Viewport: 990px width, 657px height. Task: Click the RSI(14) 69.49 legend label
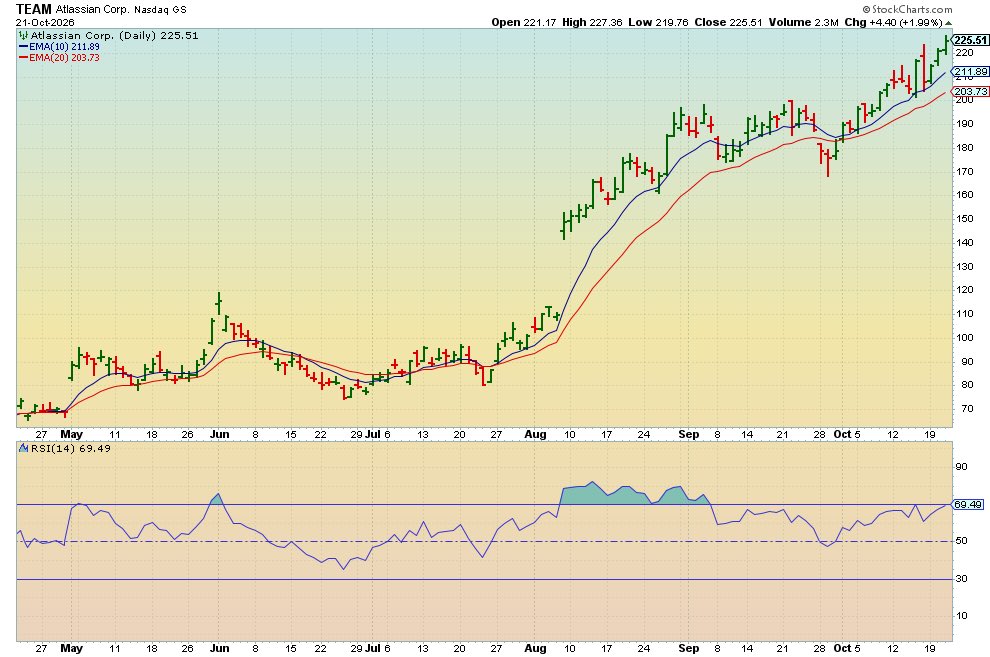(71, 448)
